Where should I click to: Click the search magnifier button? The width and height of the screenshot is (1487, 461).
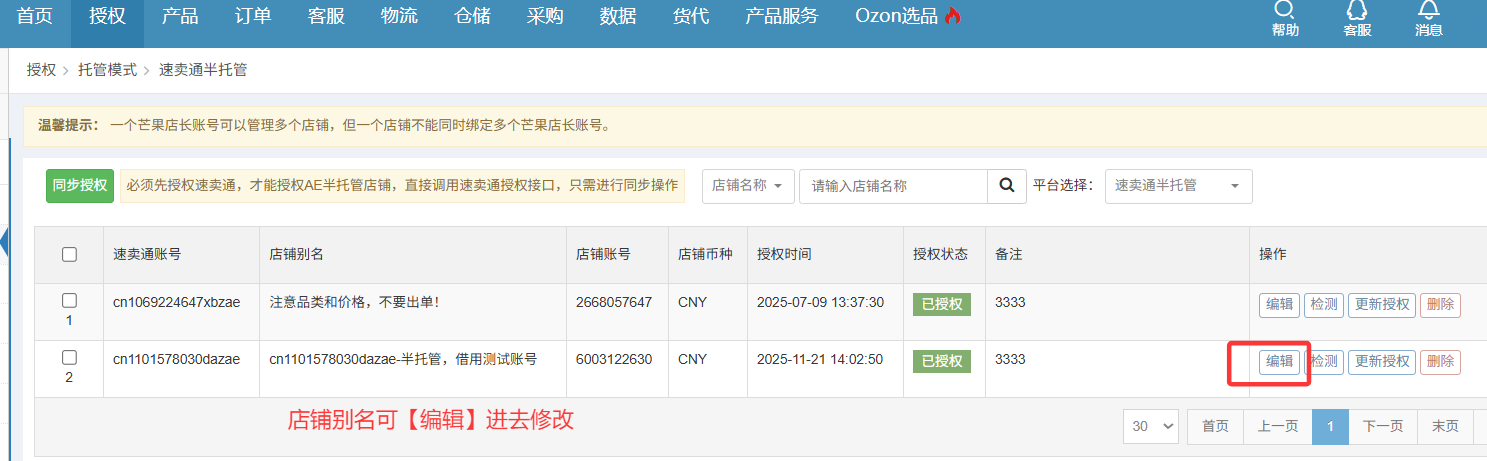point(1007,186)
